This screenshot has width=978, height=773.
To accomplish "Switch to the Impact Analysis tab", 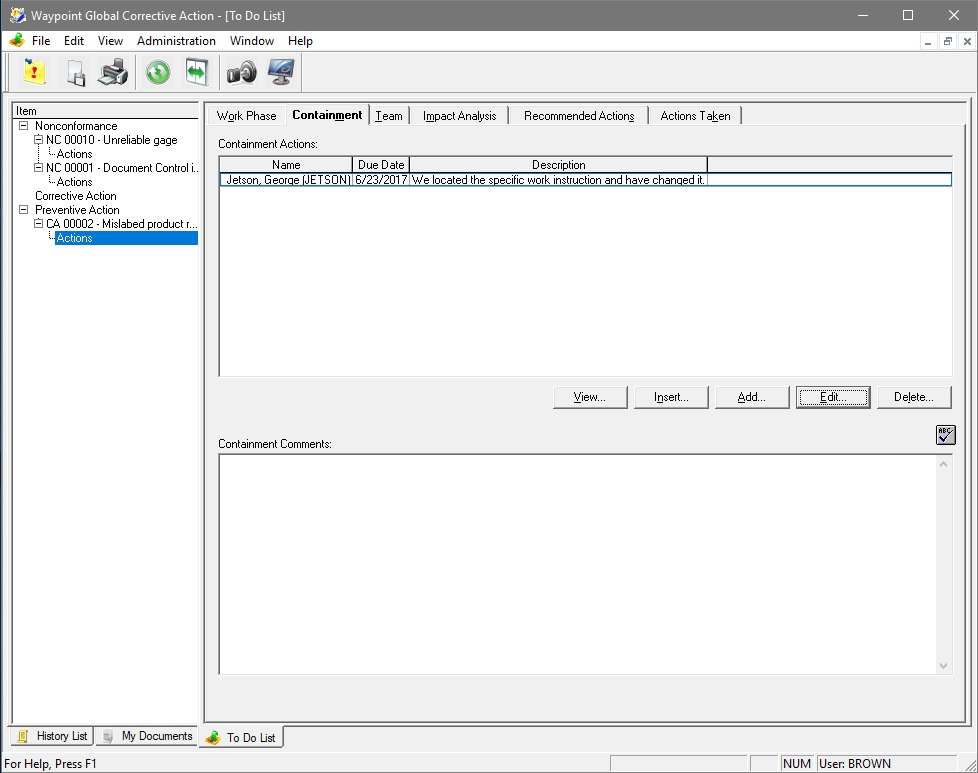I will [460, 115].
